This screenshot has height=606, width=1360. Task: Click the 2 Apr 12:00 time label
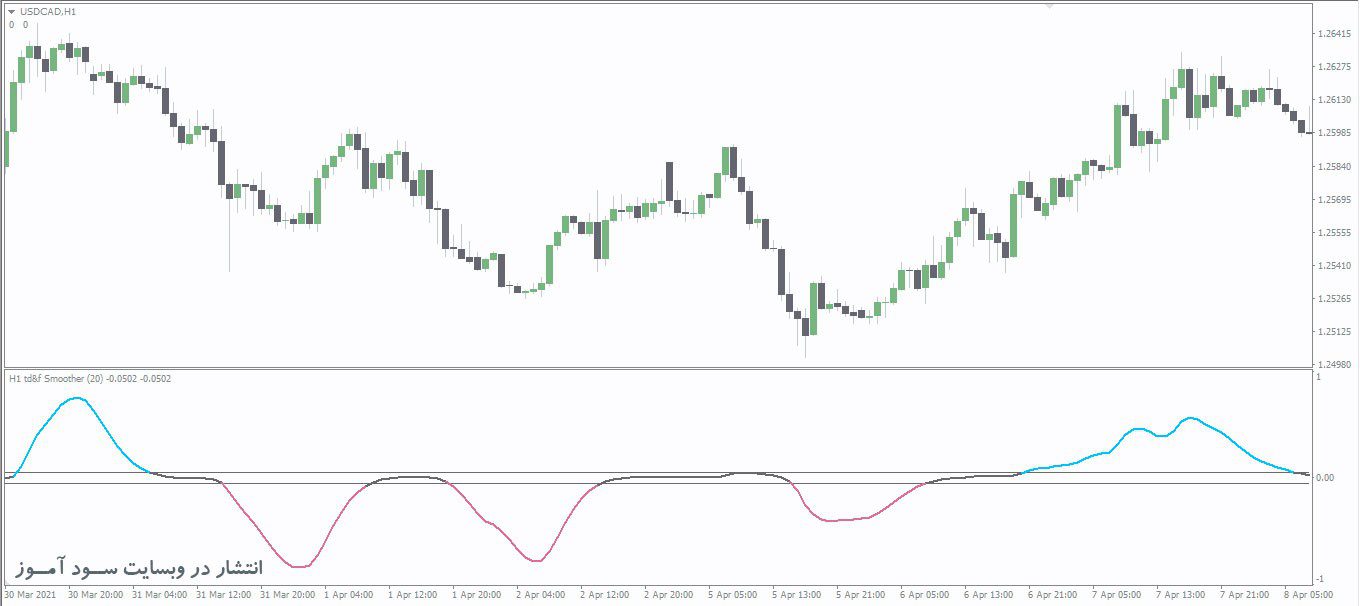(x=605, y=594)
